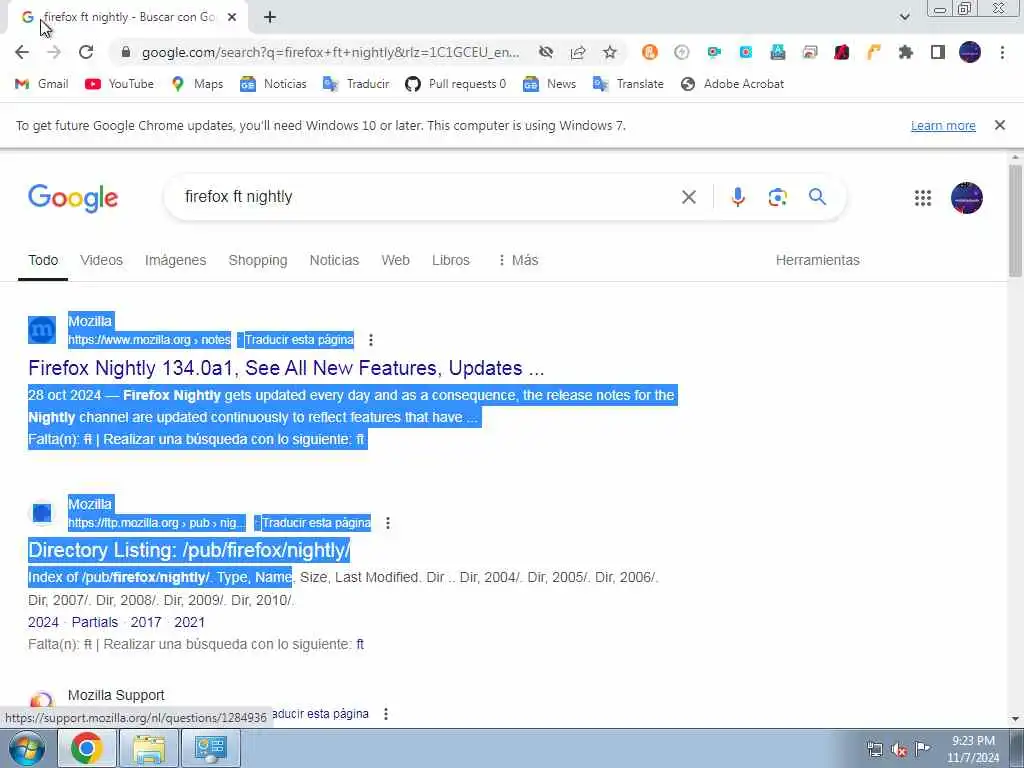This screenshot has height=768, width=1024.
Task: Expand the Más filter menu
Action: click(x=518, y=260)
